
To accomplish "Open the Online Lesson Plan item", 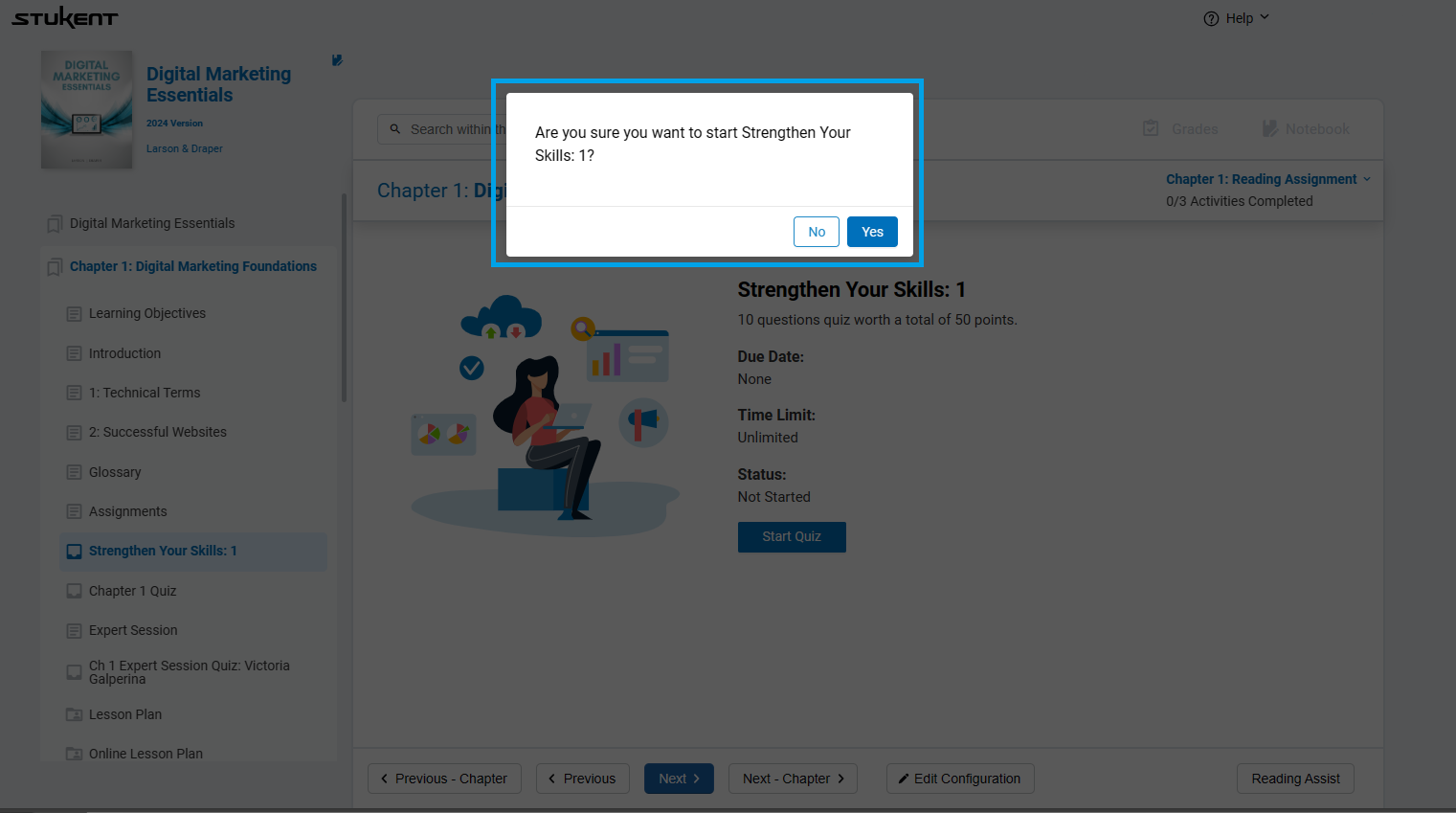I will point(146,754).
